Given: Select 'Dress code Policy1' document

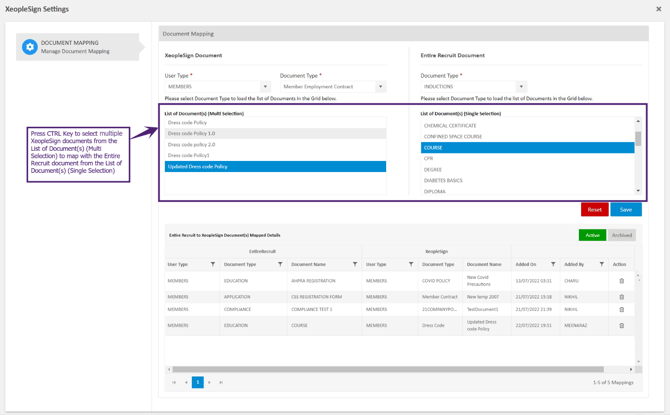Looking at the screenshot, I should tap(276, 156).
